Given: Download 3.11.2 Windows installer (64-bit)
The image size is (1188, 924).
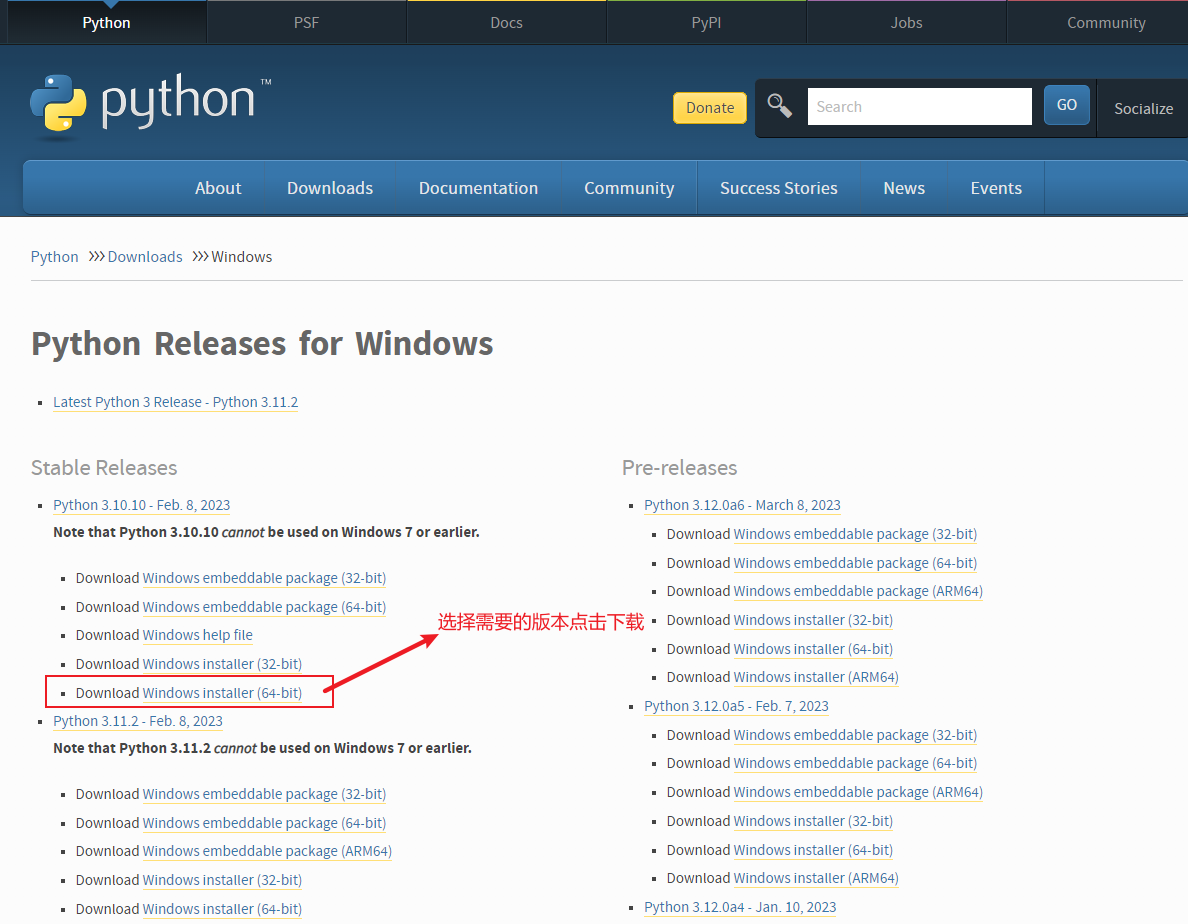Looking at the screenshot, I should [222, 909].
